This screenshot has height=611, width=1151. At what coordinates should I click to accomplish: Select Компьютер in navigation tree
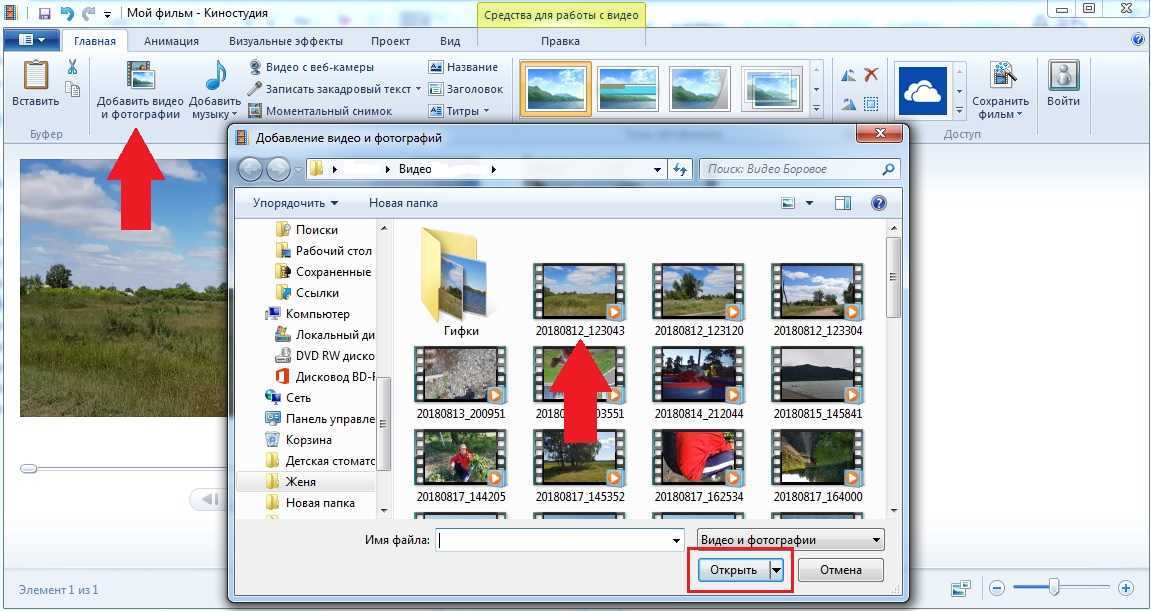point(308,314)
